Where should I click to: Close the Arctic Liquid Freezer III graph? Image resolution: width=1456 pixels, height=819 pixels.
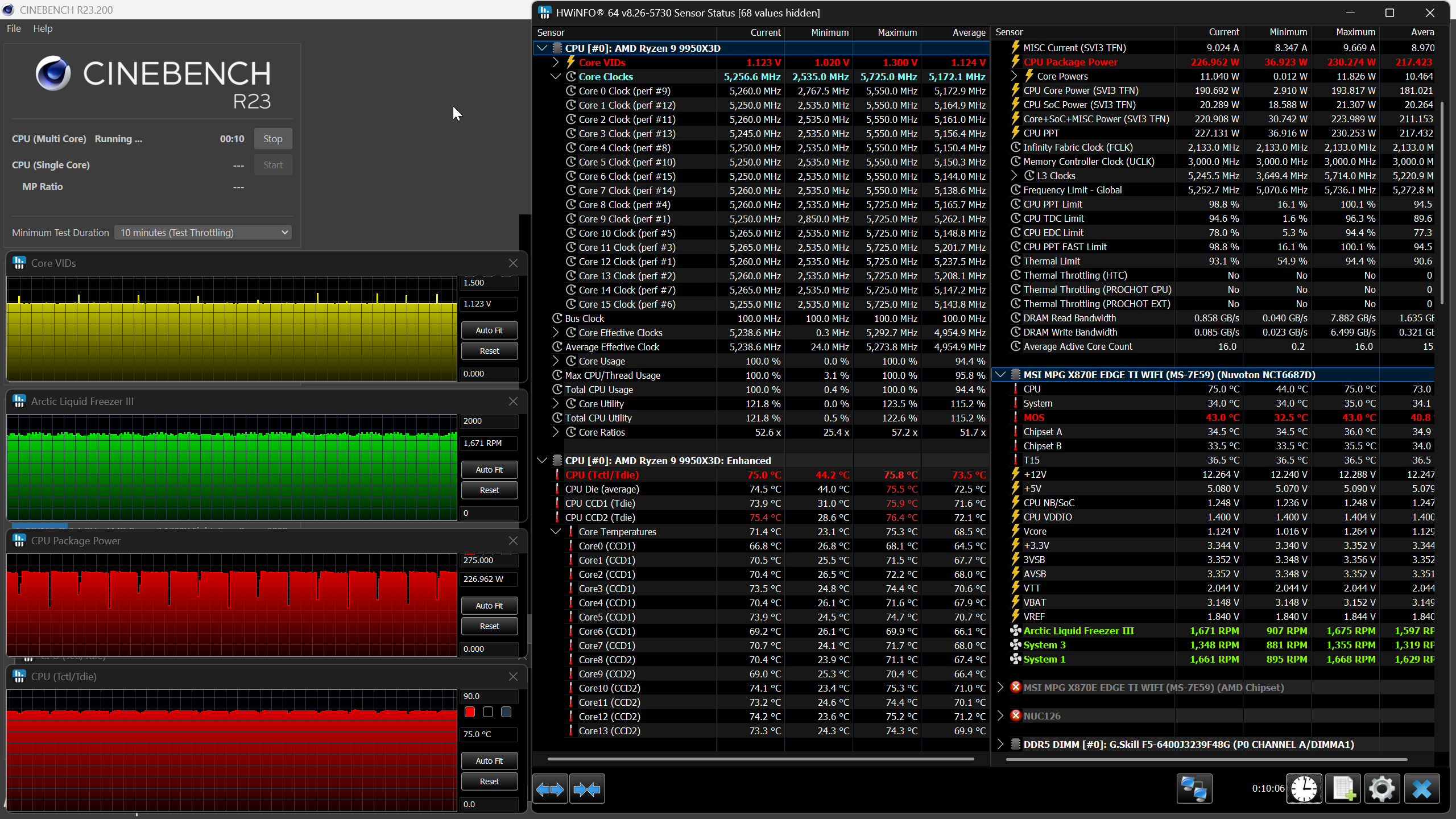point(513,401)
